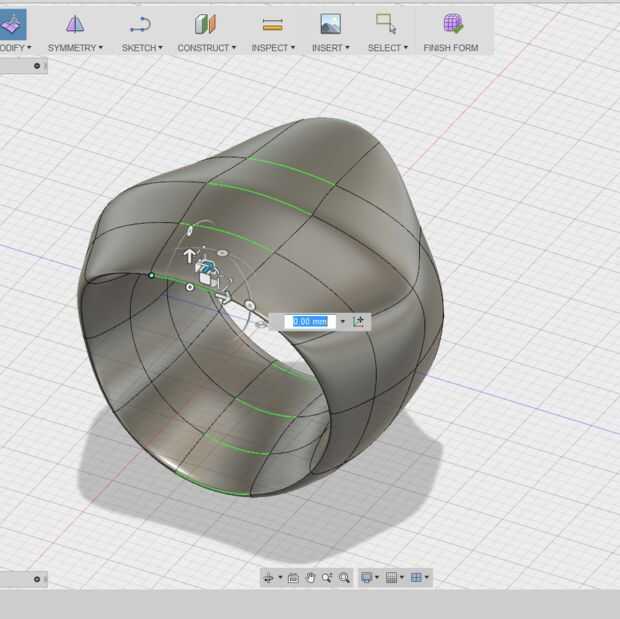The width and height of the screenshot is (620, 619).
Task: Open the SELECT menu
Action: click(387, 47)
